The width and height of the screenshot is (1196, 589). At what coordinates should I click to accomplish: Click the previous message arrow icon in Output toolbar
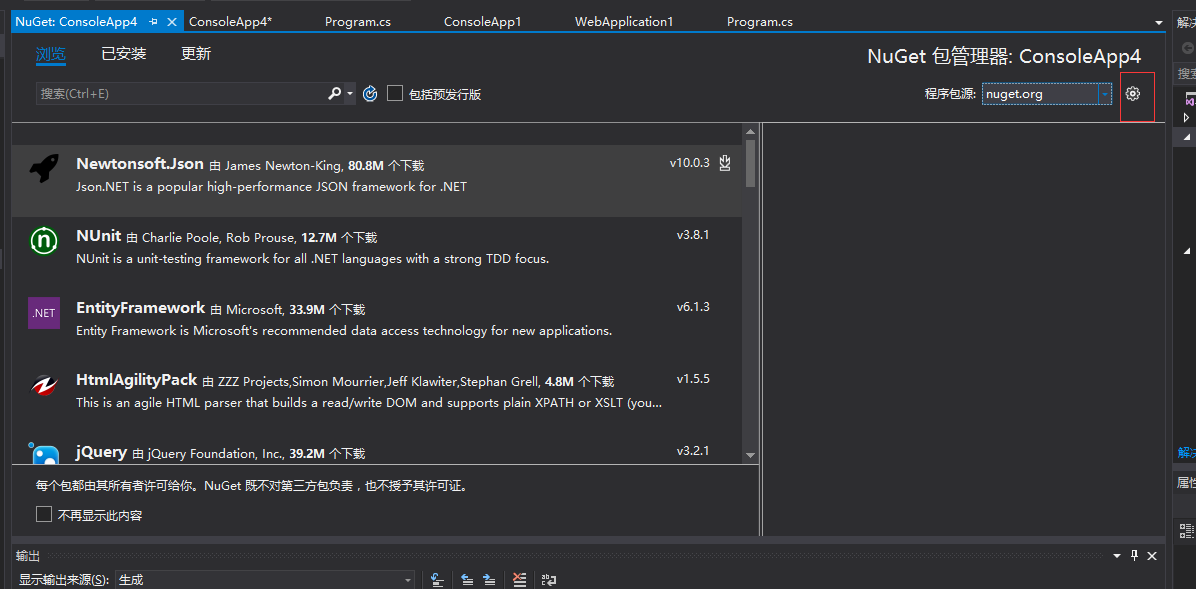(468, 580)
